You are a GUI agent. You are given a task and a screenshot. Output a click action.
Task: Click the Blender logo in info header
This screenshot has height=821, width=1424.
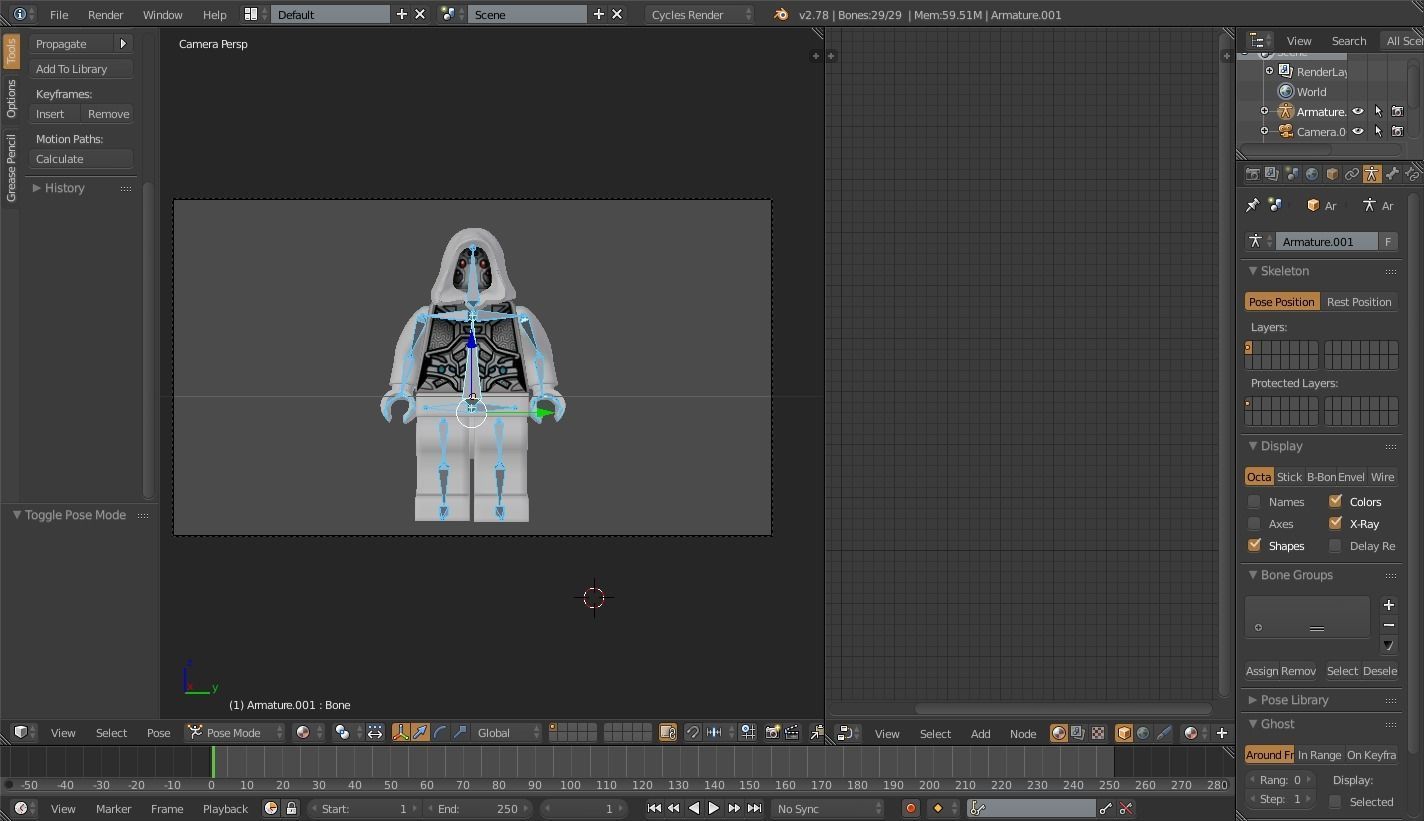click(781, 15)
